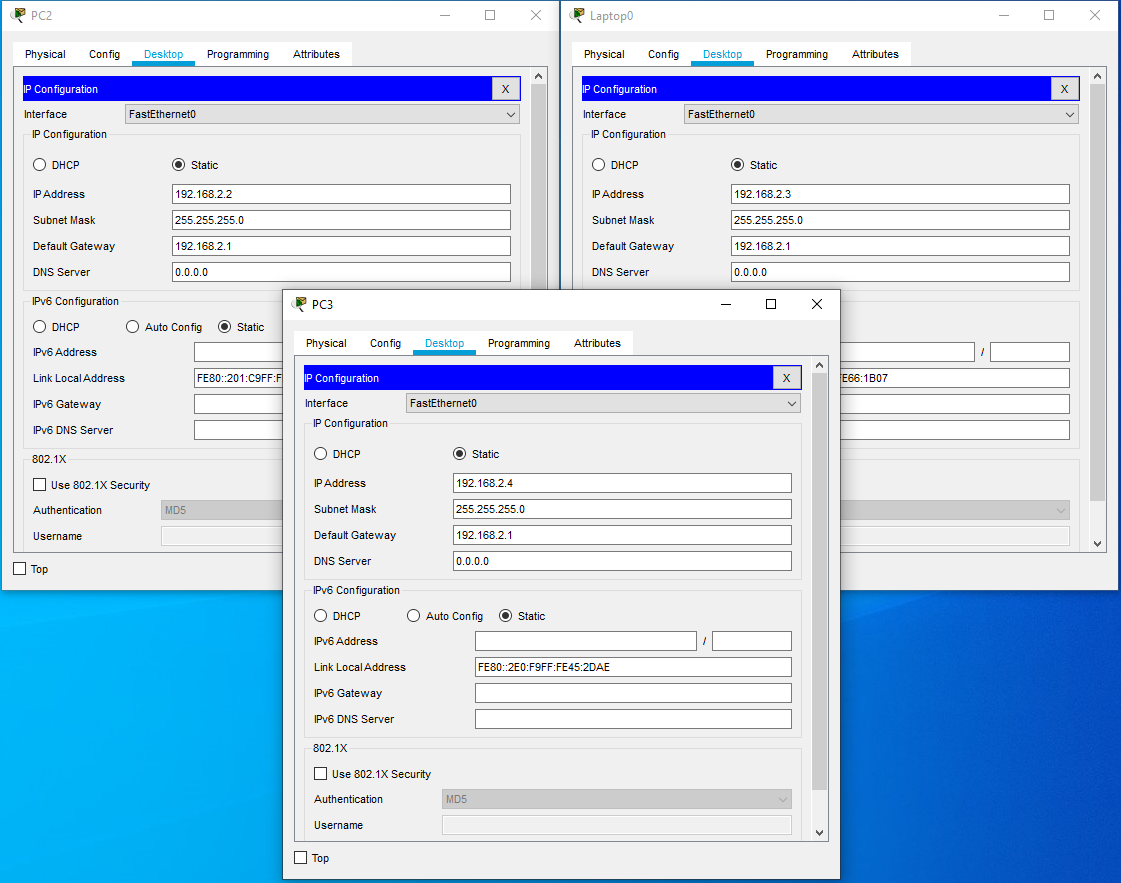Click scroll down arrow in PC3 window
This screenshot has height=883, width=1121.
click(819, 832)
